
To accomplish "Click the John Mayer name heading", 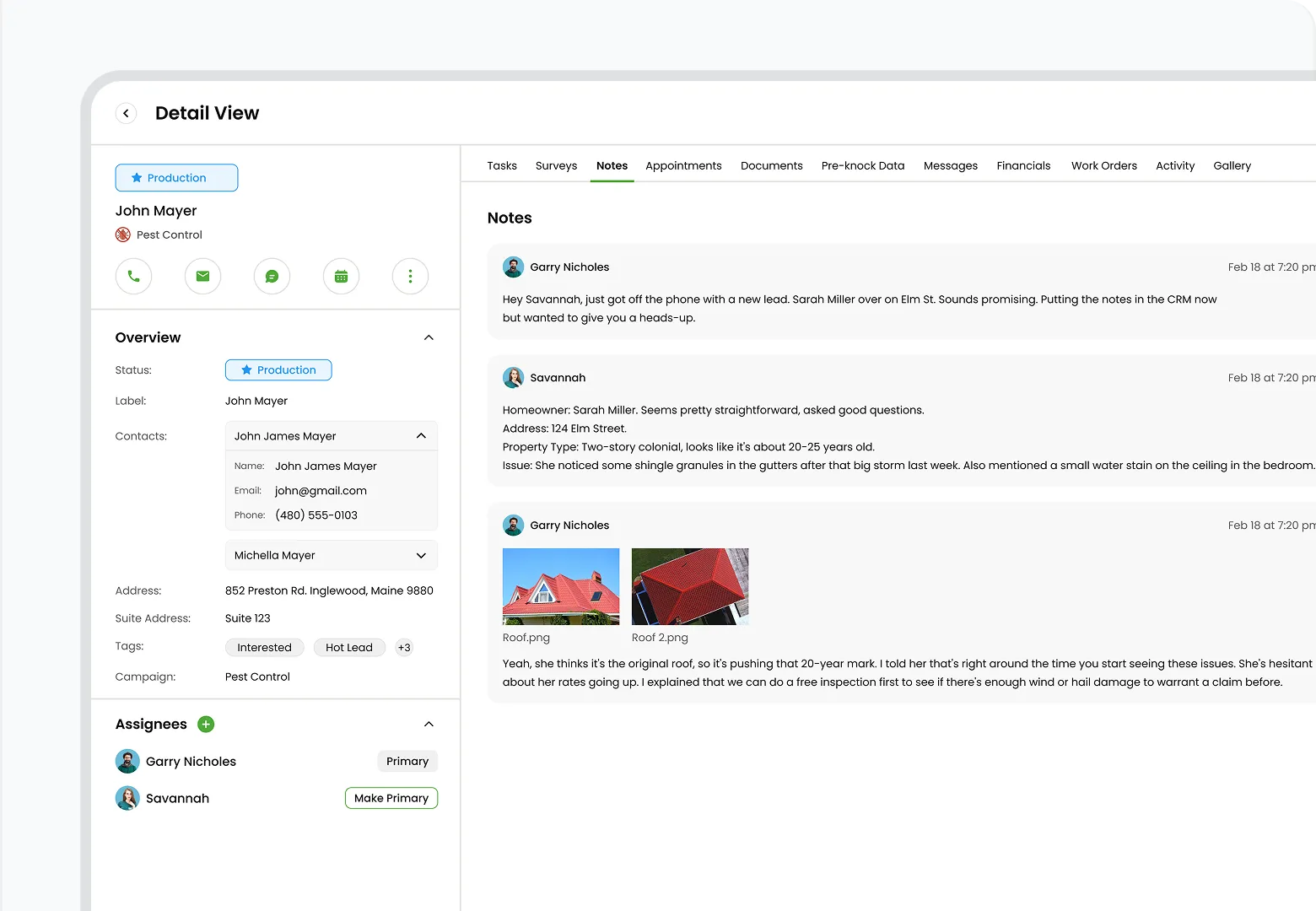I will (x=156, y=211).
